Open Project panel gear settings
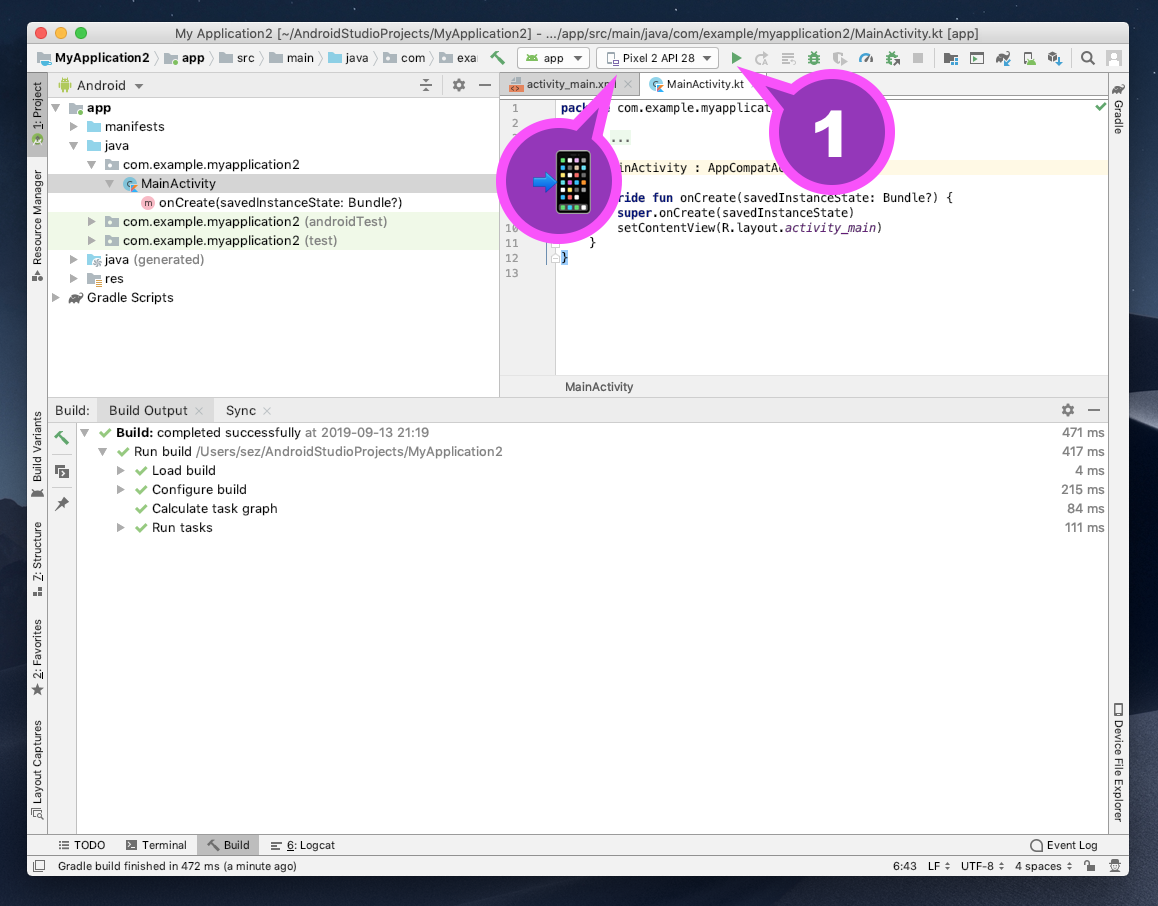1158x906 pixels. tap(459, 85)
